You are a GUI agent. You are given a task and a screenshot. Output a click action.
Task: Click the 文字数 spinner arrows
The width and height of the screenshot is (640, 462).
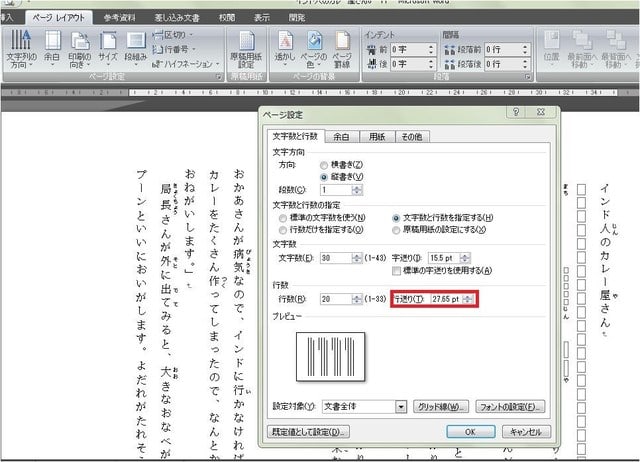[357, 258]
